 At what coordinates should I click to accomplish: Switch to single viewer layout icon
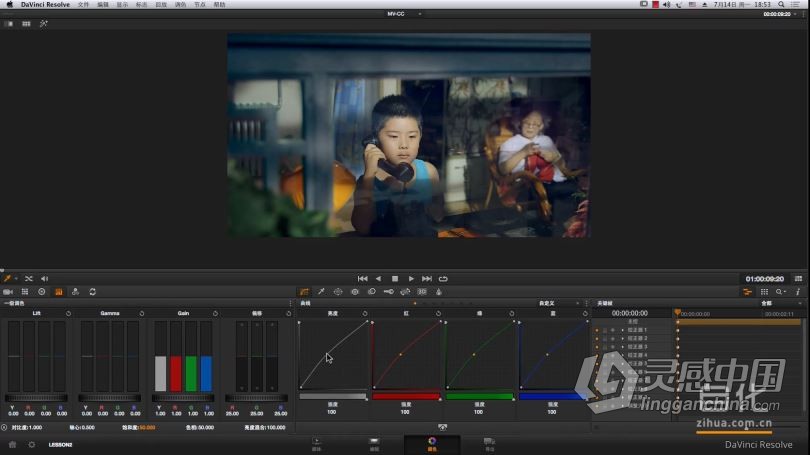click(x=9, y=24)
